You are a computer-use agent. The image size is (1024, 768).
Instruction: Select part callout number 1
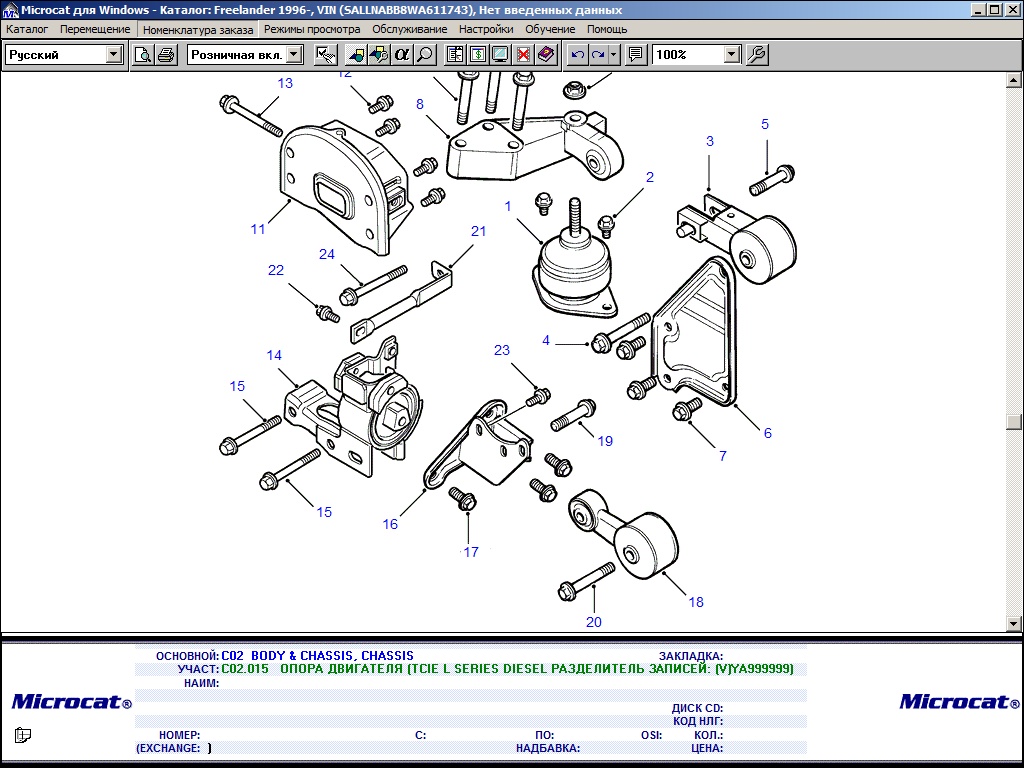tap(508, 206)
